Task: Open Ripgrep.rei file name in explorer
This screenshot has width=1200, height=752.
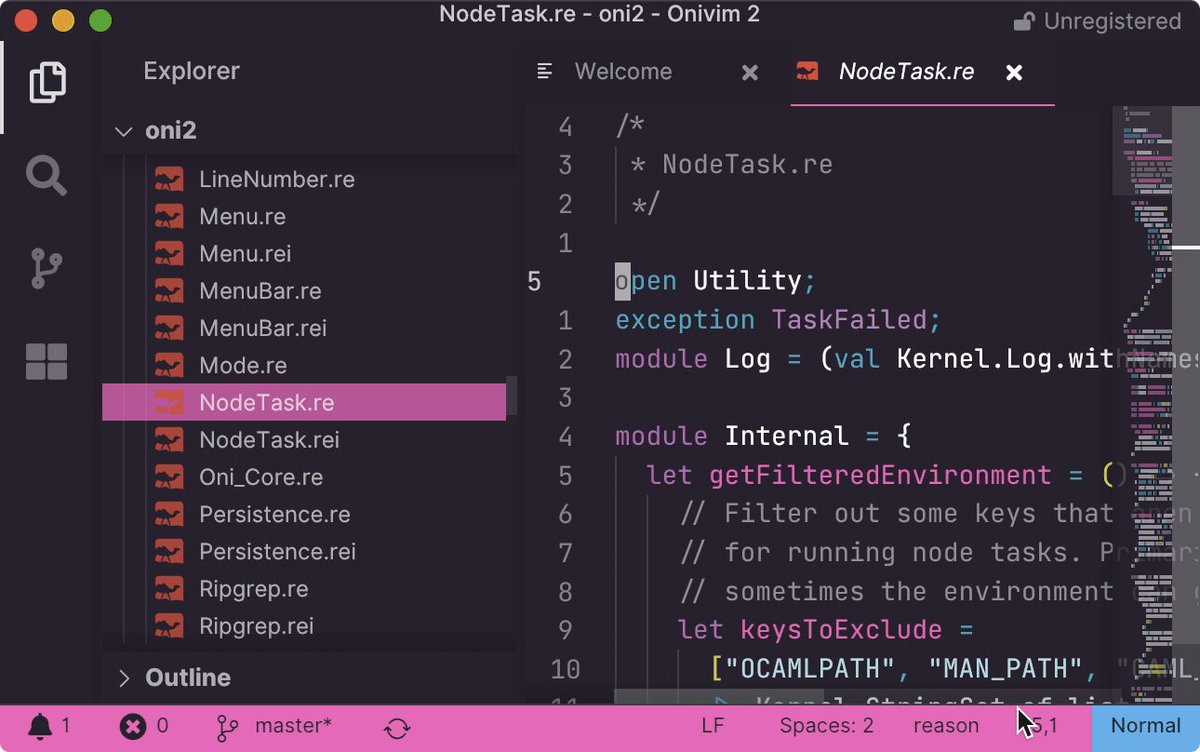Action: point(256,626)
